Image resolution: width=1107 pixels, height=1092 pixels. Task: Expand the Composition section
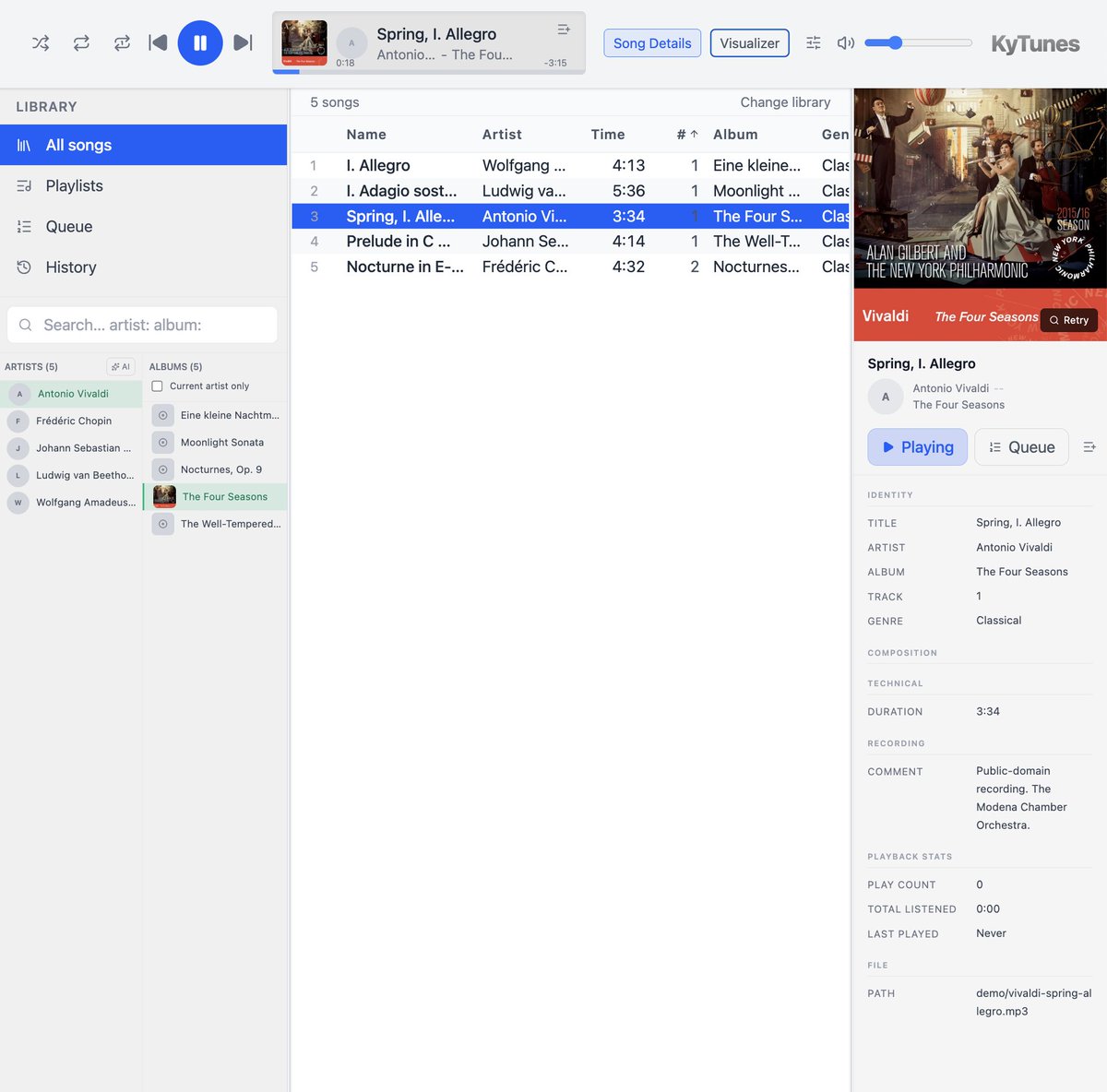click(x=901, y=653)
